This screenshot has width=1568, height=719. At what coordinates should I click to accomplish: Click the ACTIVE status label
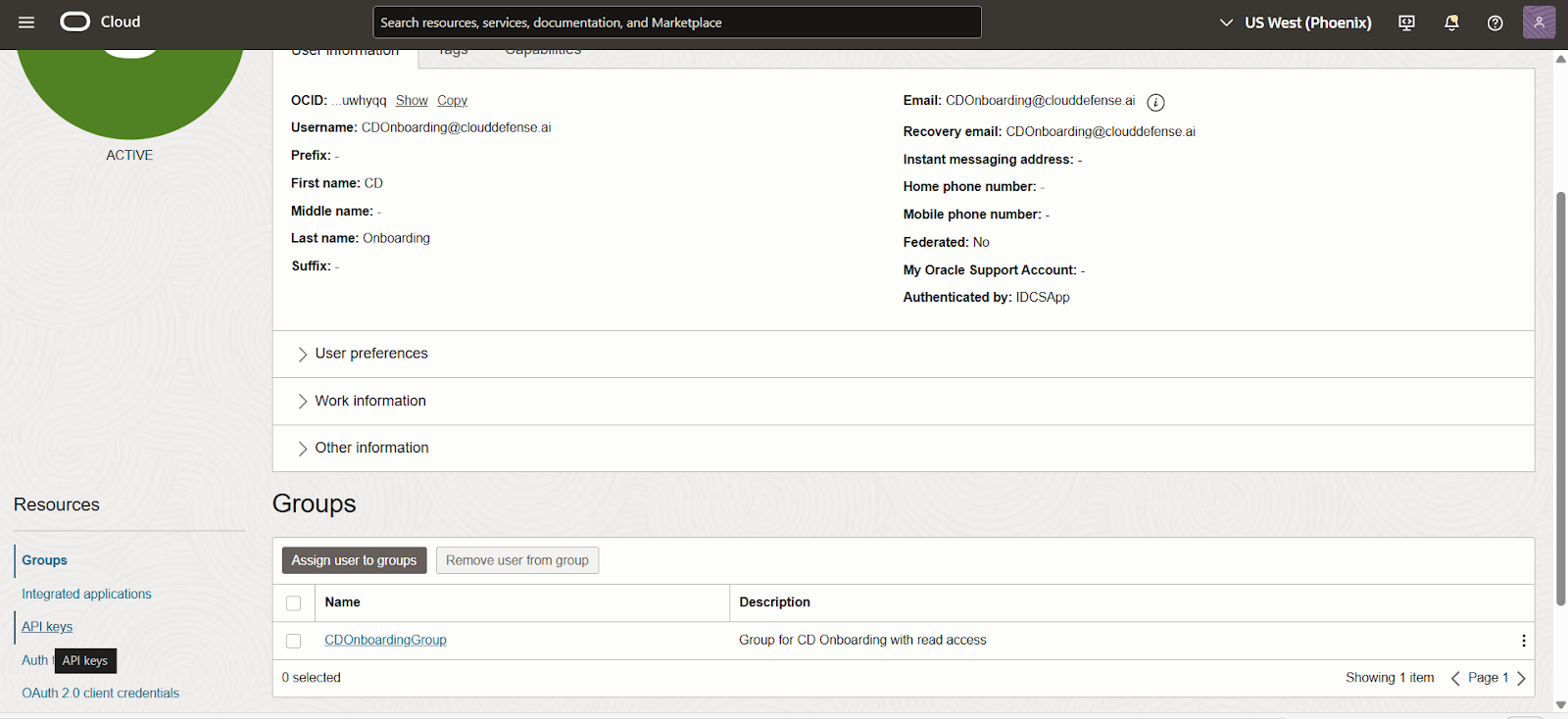129,155
